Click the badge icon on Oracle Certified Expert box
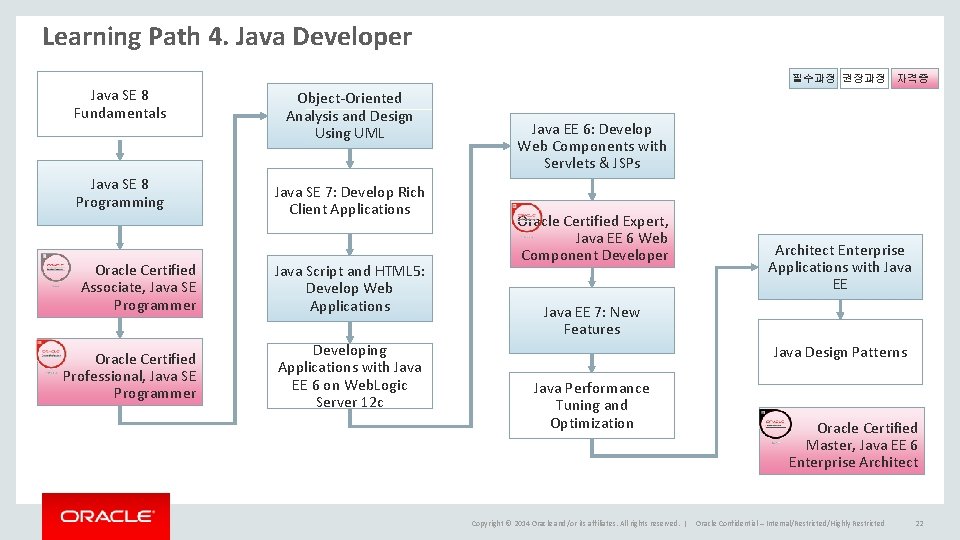This screenshot has width=960, height=540. tap(527, 218)
